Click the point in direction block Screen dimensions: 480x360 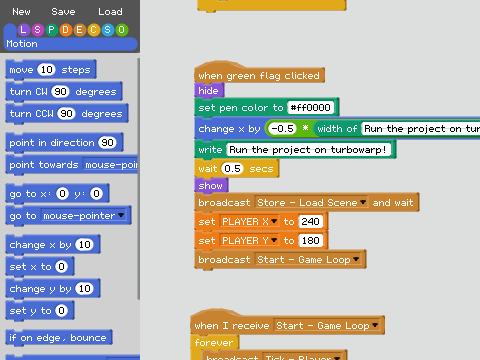pyautogui.click(x=65, y=143)
